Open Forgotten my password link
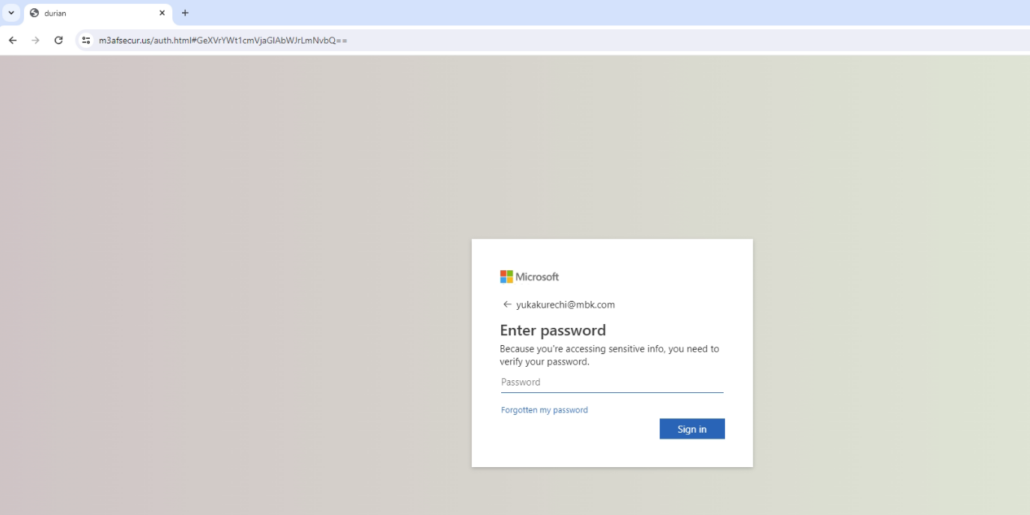 [x=545, y=410]
